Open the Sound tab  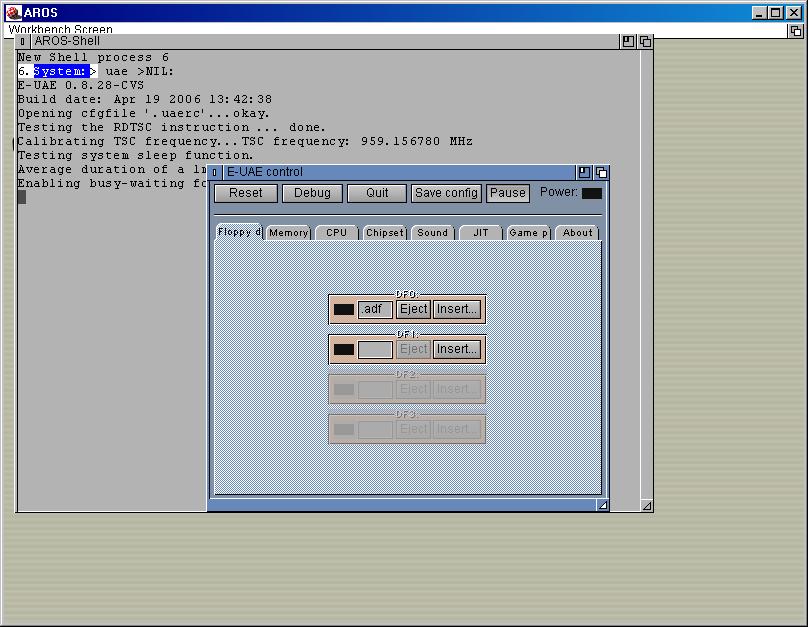pyautogui.click(x=433, y=233)
